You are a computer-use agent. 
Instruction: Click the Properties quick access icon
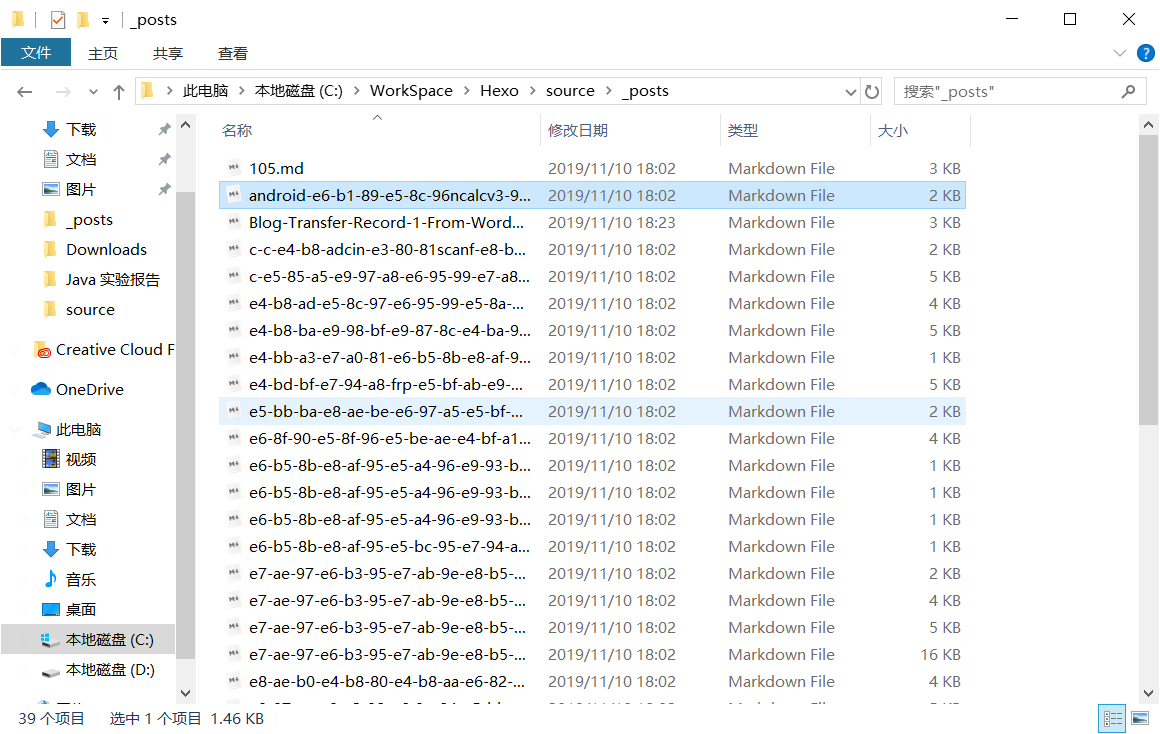pyautogui.click(x=58, y=19)
